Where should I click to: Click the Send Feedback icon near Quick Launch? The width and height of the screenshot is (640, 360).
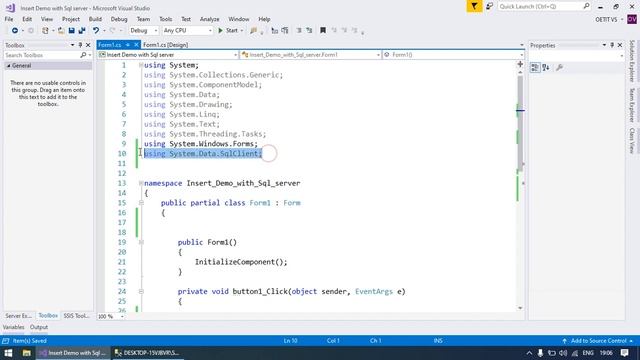pyautogui.click(x=489, y=6)
